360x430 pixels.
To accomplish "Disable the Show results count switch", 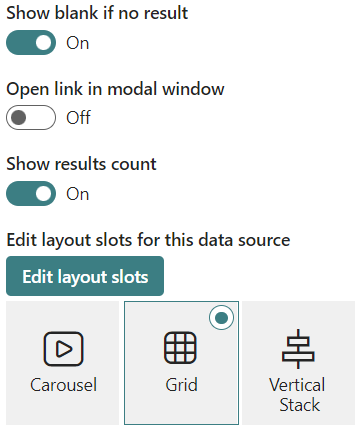I will 31,193.
